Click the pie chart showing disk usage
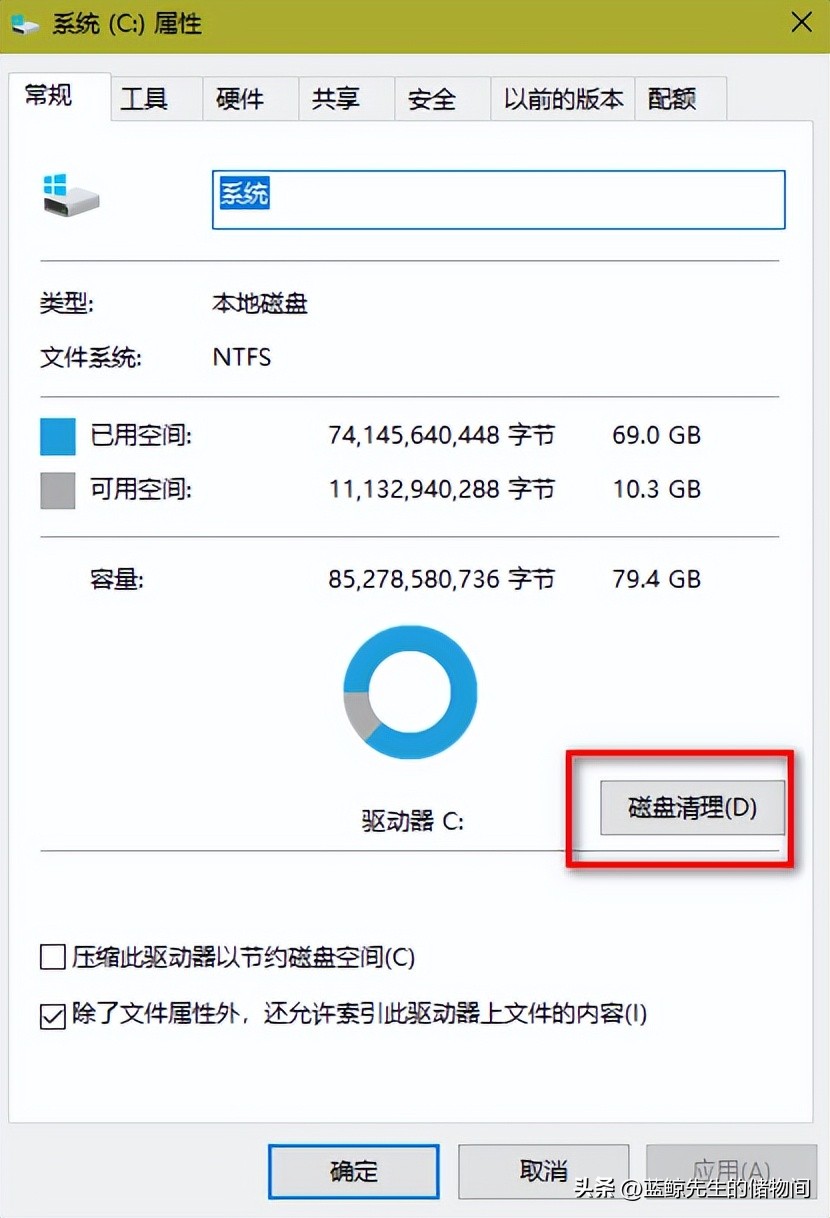Image resolution: width=830 pixels, height=1218 pixels. click(x=409, y=690)
